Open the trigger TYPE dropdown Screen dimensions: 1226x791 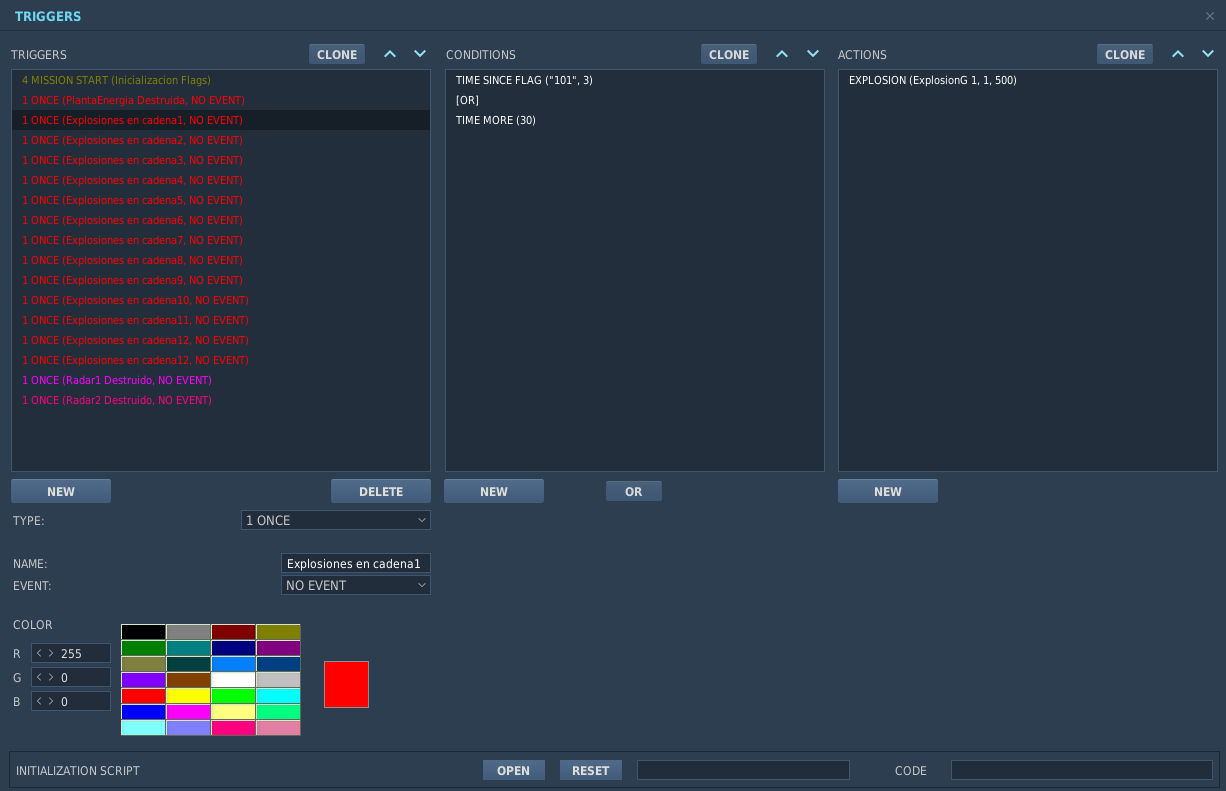[x=336, y=520]
